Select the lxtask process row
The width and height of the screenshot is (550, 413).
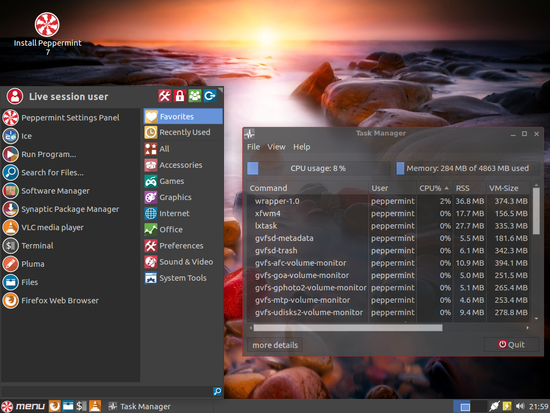[x=388, y=226]
